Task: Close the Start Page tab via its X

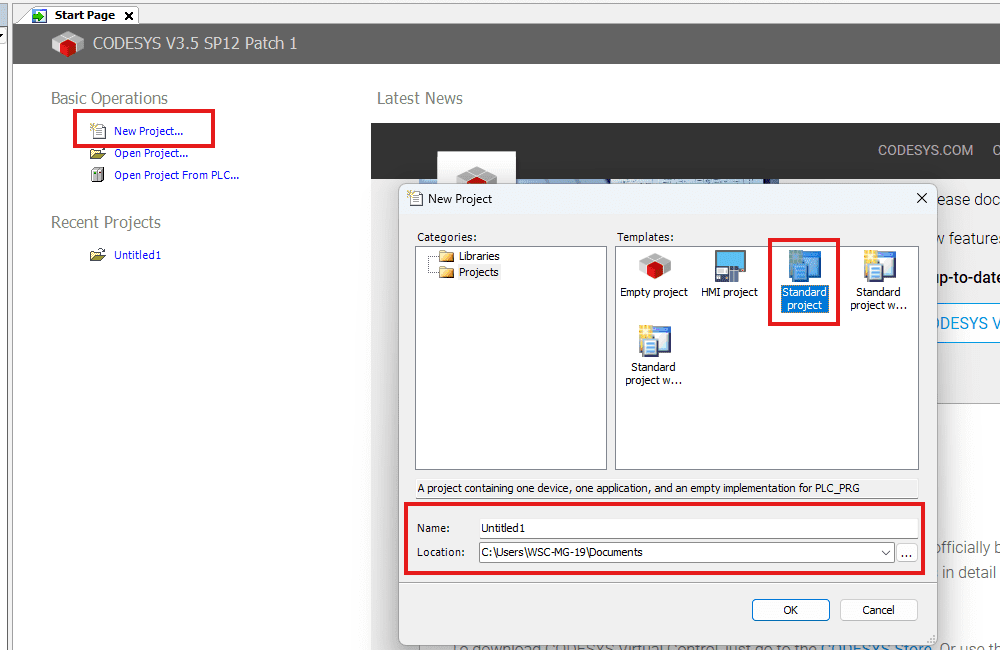Action: (x=129, y=16)
